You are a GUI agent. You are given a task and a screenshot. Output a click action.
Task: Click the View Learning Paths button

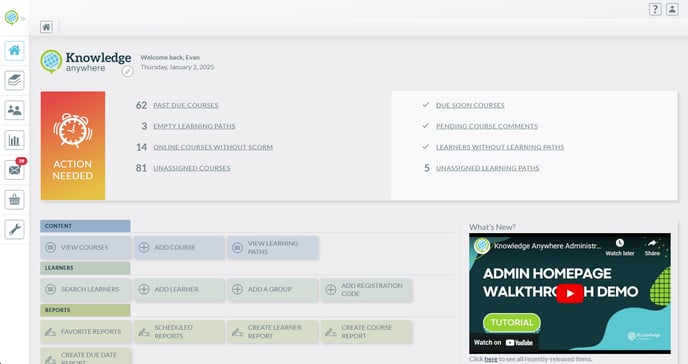click(x=272, y=247)
